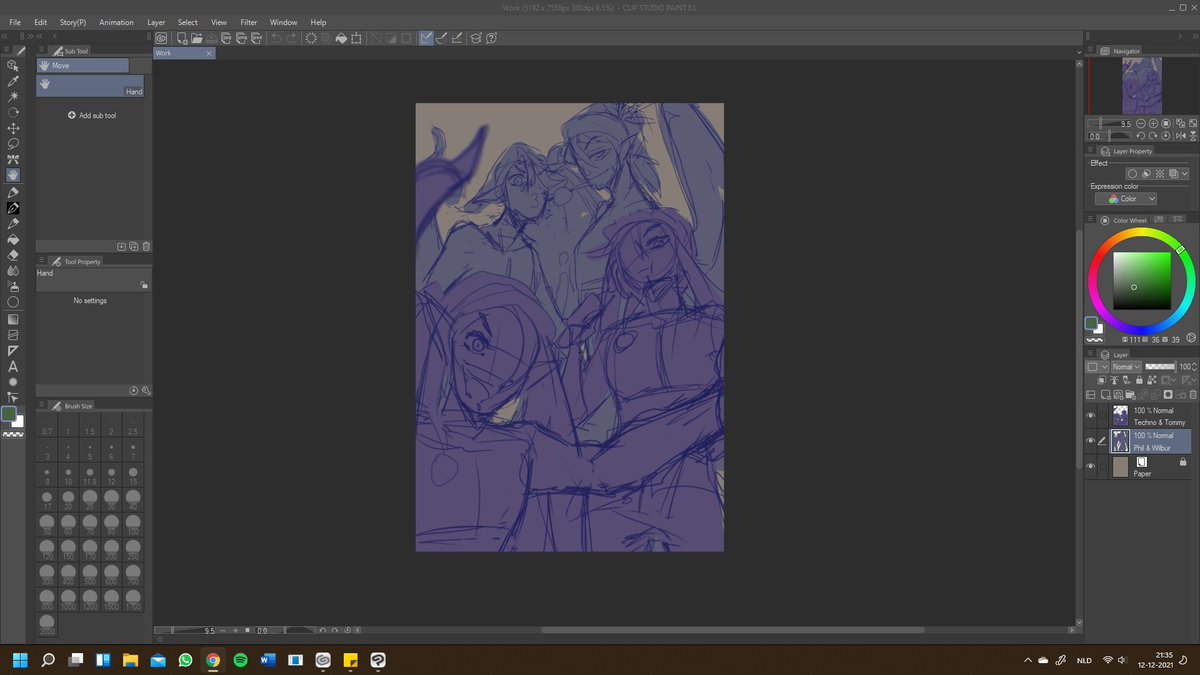Screen dimensions: 1200x675
Task: Select the Lasso selection tool
Action: tap(13, 144)
